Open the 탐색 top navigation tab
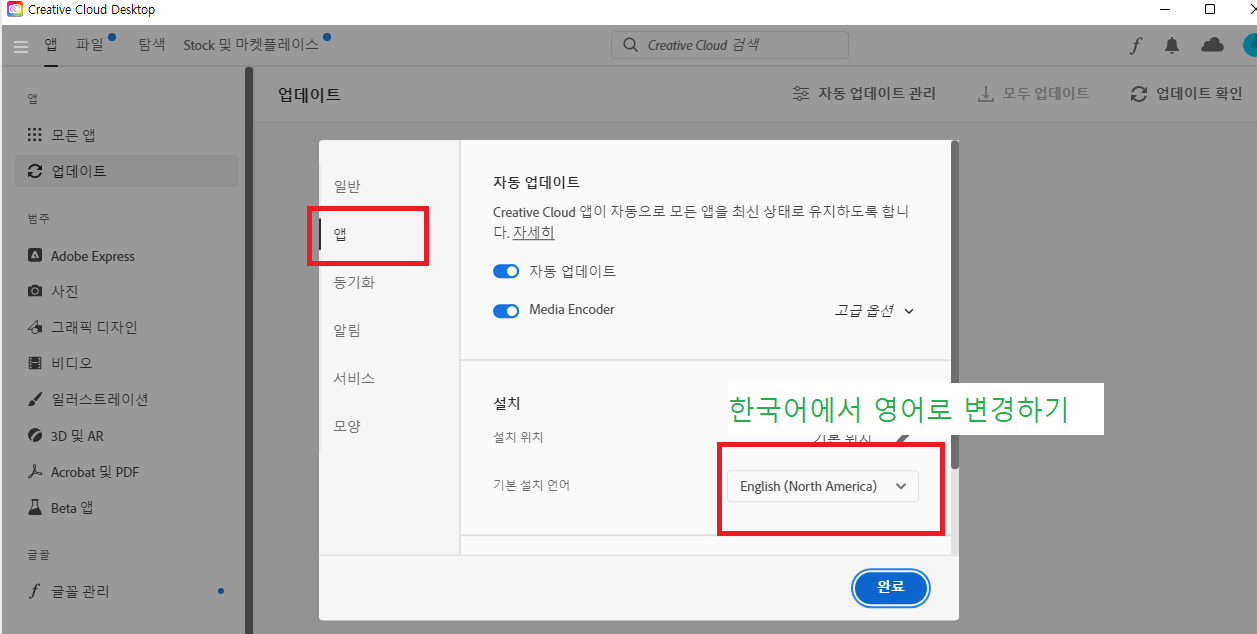Image resolution: width=1257 pixels, height=634 pixels. tap(151, 45)
